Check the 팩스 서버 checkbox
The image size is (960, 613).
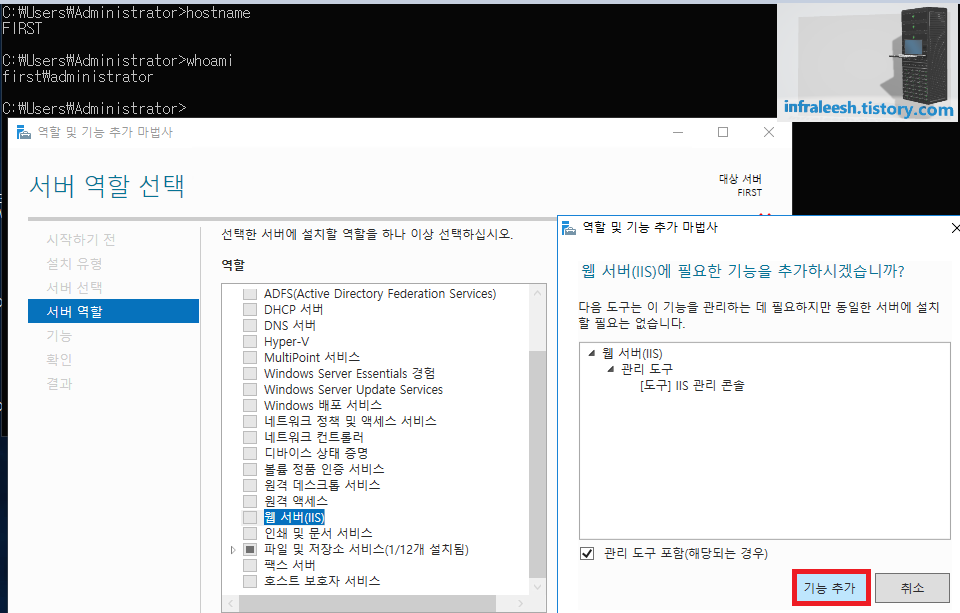tap(250, 565)
